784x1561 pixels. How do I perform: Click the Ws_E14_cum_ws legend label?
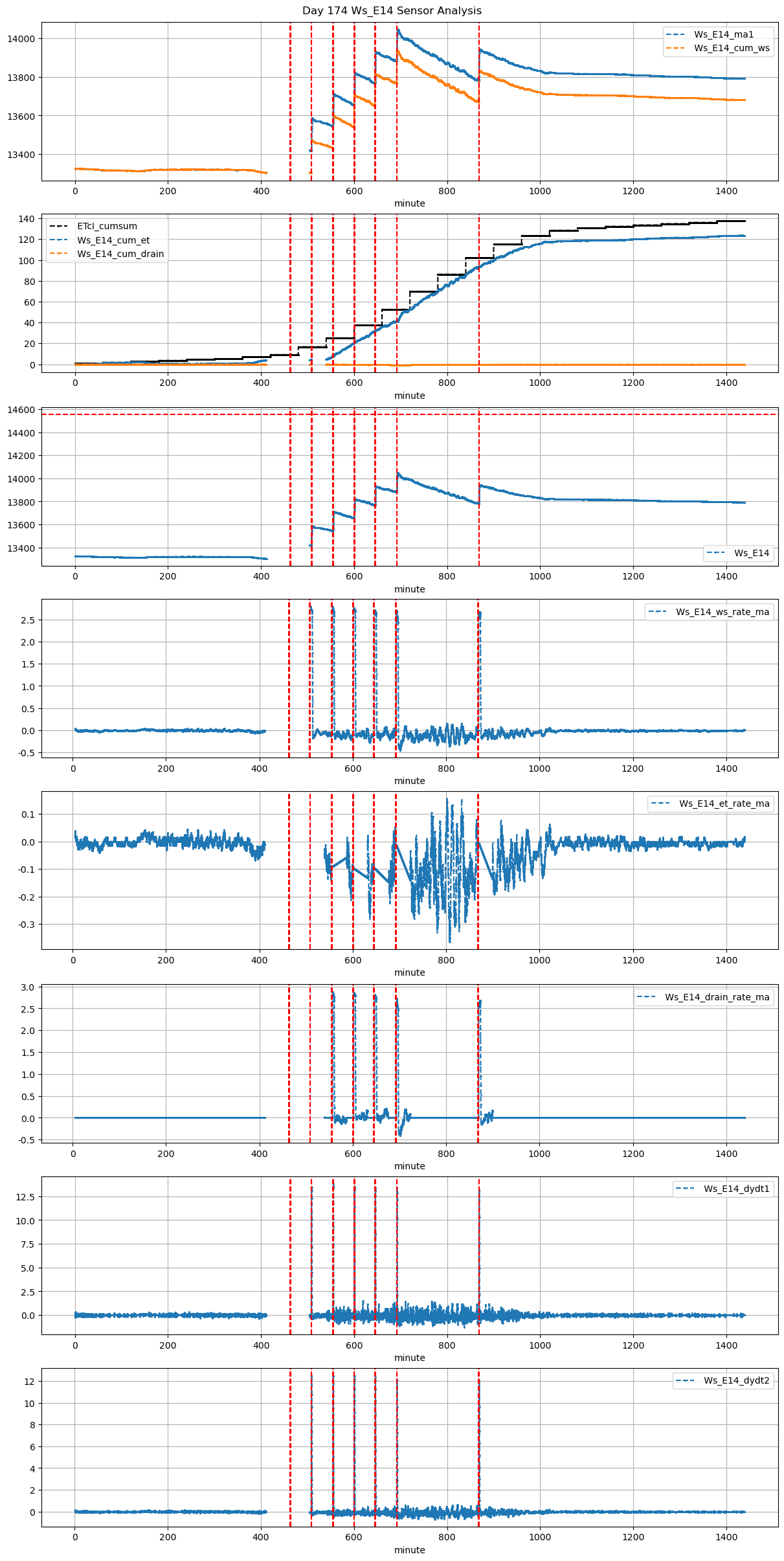pyautogui.click(x=732, y=48)
